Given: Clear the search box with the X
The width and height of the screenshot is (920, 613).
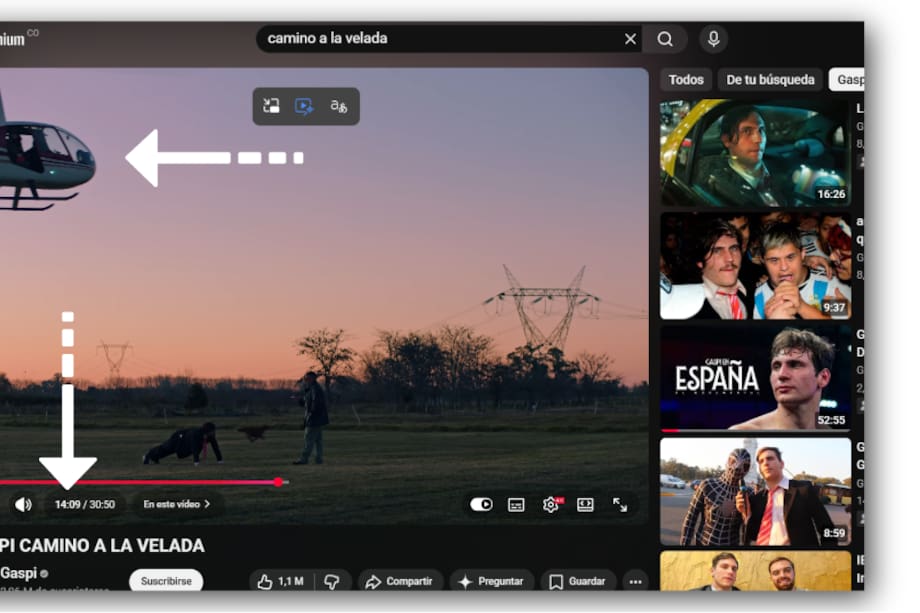Looking at the screenshot, I should click(630, 39).
